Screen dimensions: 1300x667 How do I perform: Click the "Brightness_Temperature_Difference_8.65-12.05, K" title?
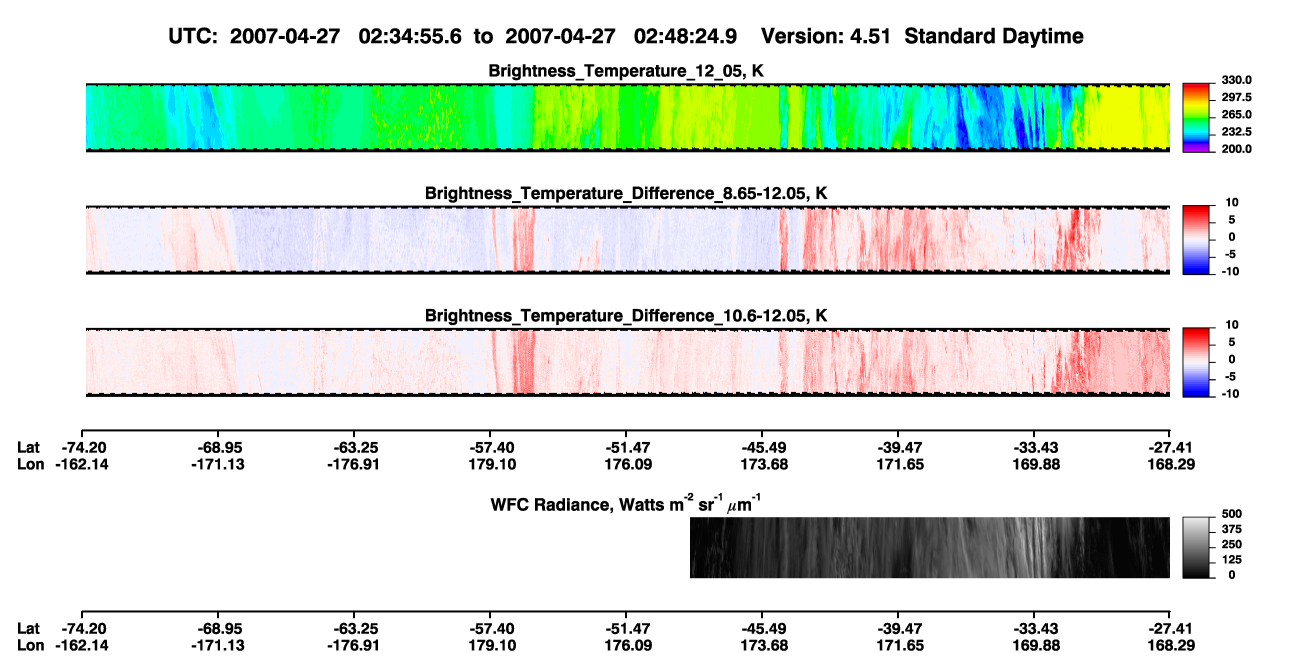pos(627,193)
